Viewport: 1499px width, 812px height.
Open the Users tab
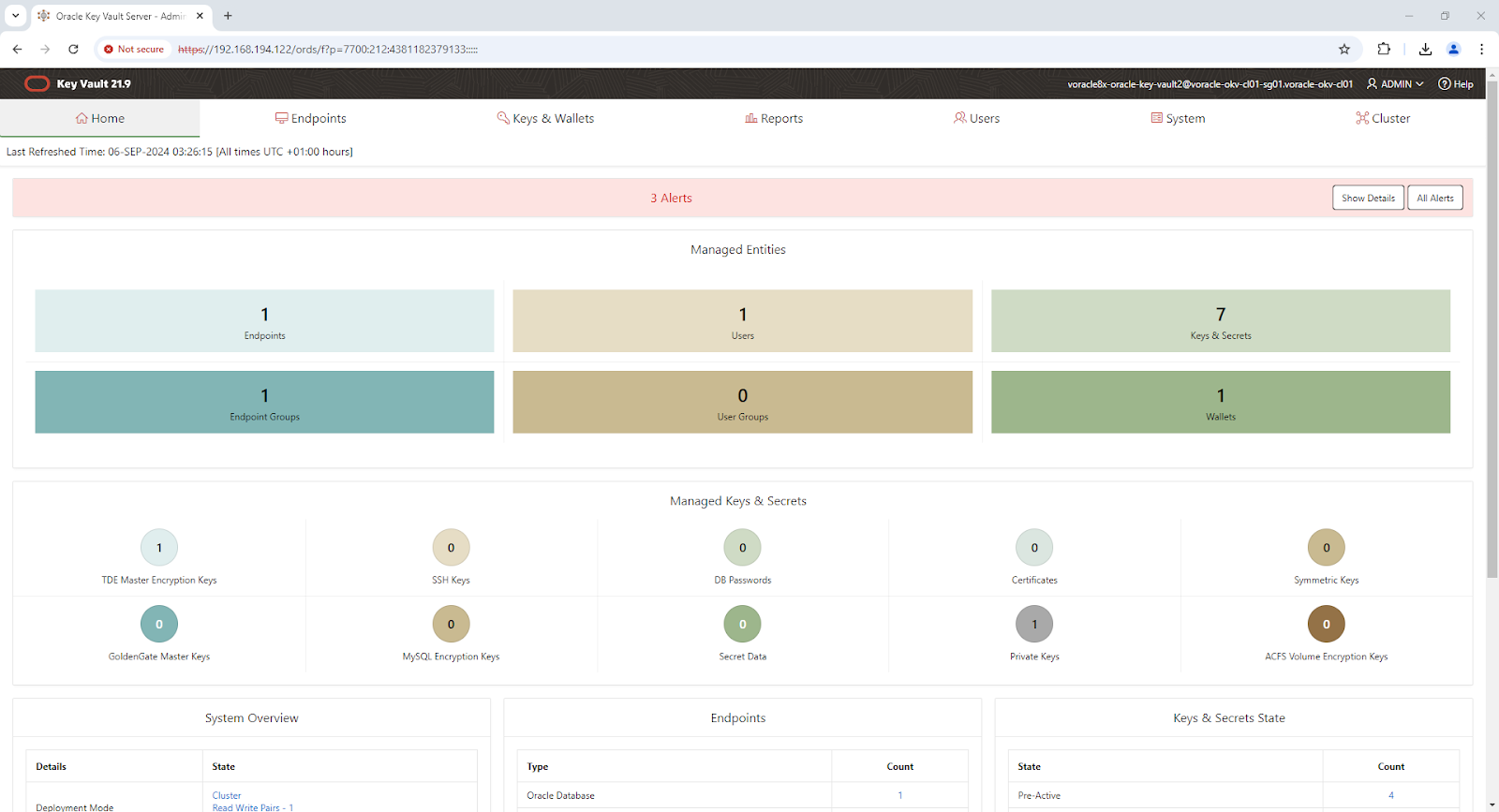(976, 118)
